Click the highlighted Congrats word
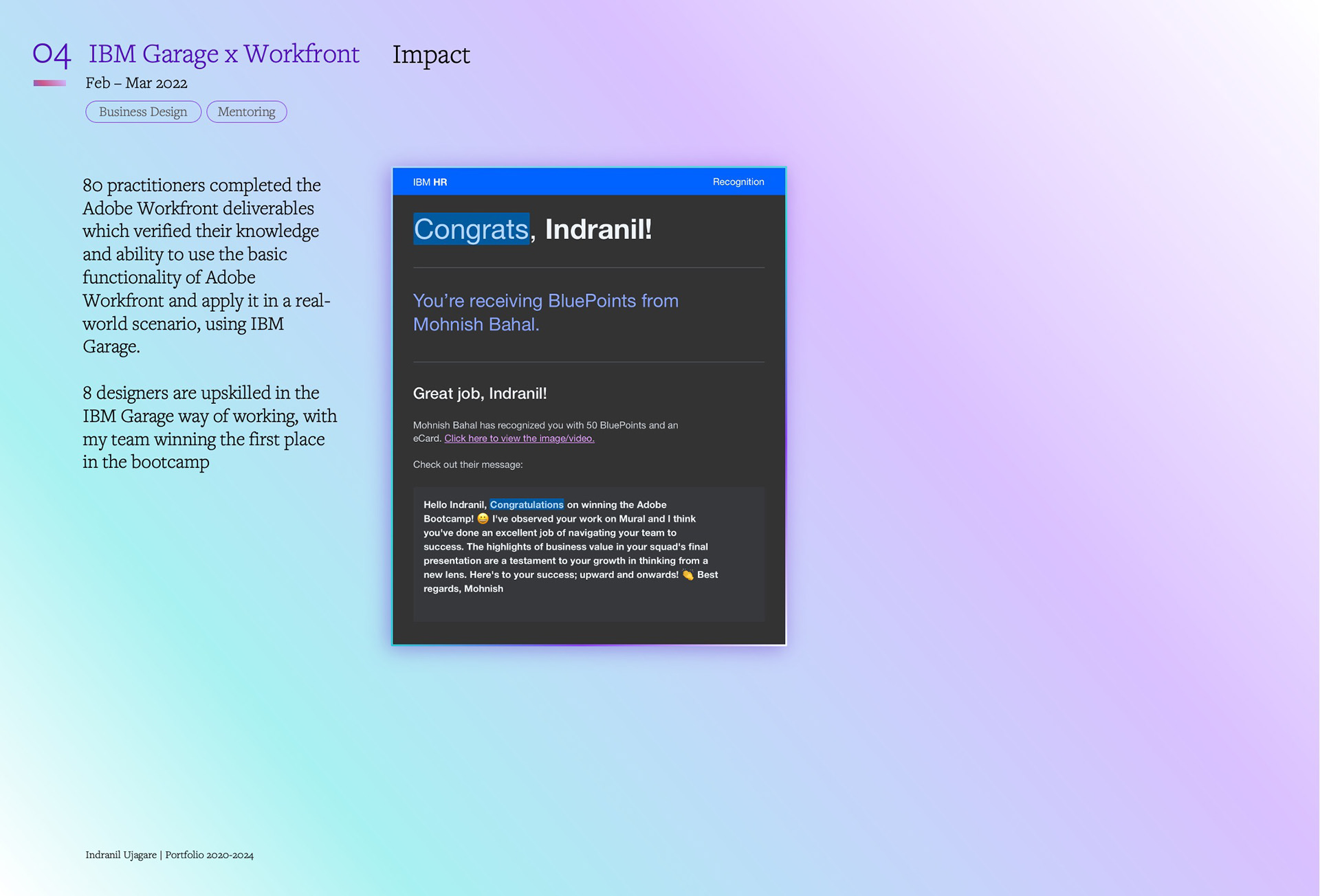This screenshot has height=896, width=1320. point(471,229)
